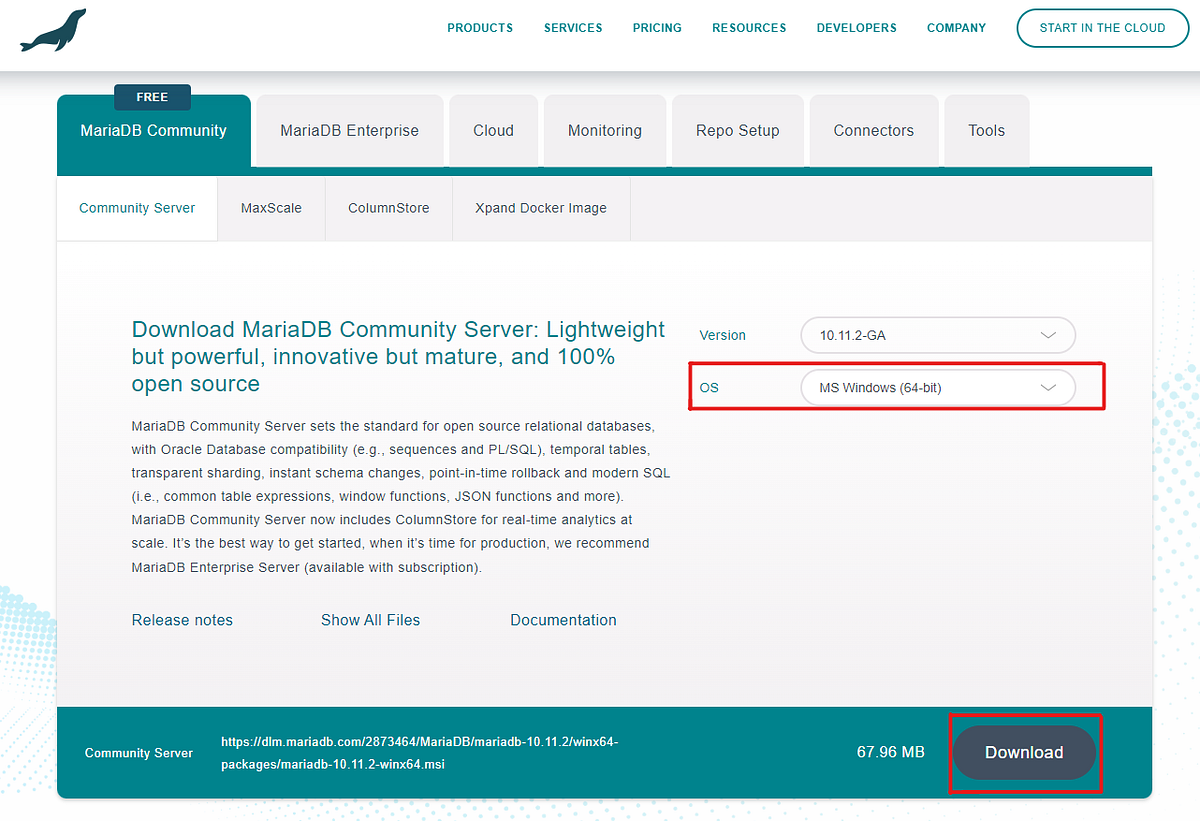The height and width of the screenshot is (821, 1200).
Task: Select the Monitoring tab
Action: click(604, 130)
